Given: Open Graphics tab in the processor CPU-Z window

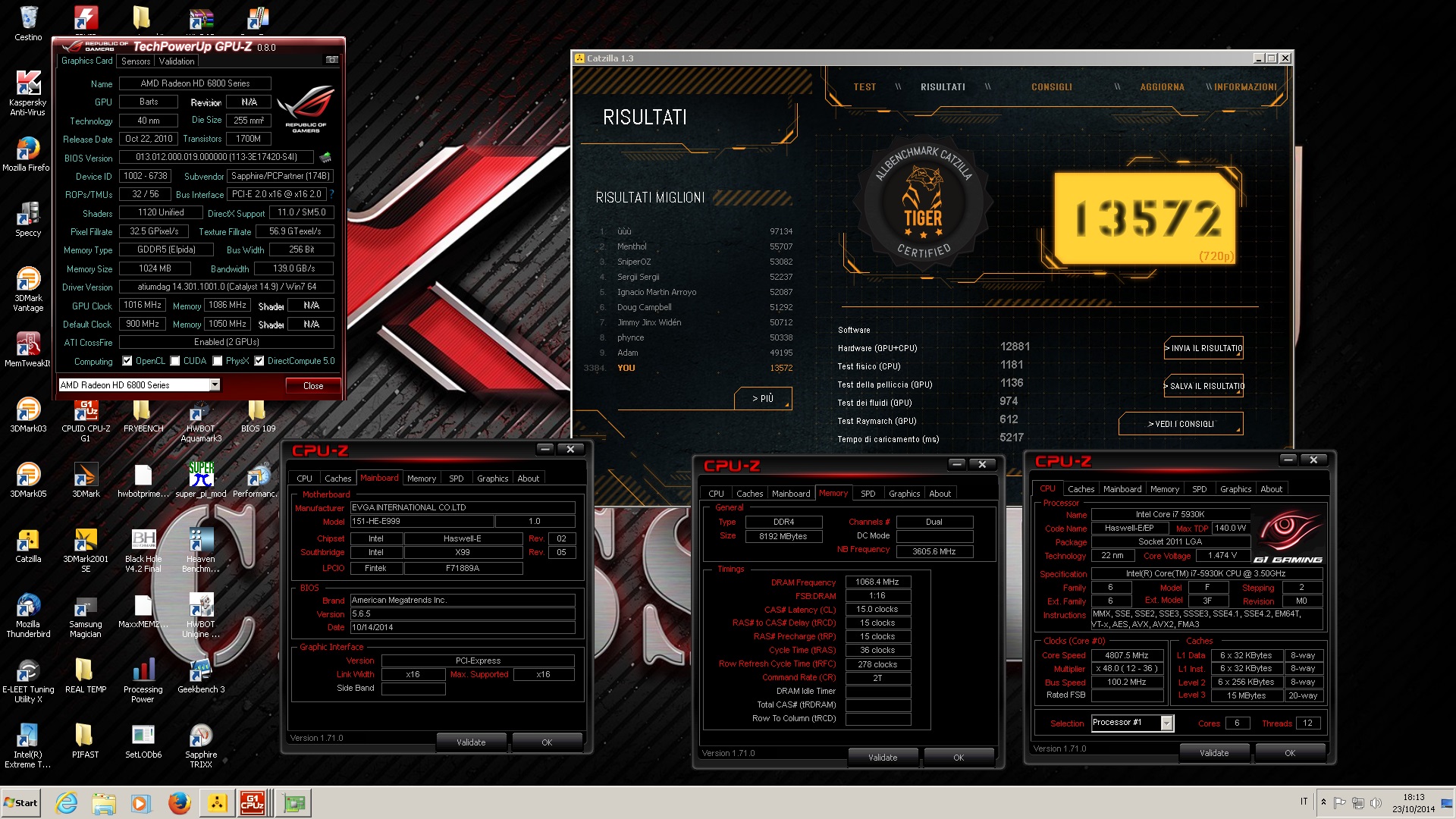Looking at the screenshot, I should point(1235,489).
